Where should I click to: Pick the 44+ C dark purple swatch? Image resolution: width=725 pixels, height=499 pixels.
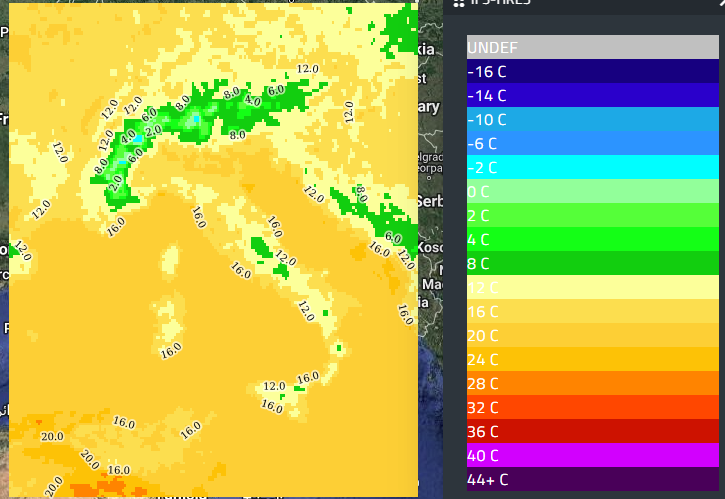(592, 479)
